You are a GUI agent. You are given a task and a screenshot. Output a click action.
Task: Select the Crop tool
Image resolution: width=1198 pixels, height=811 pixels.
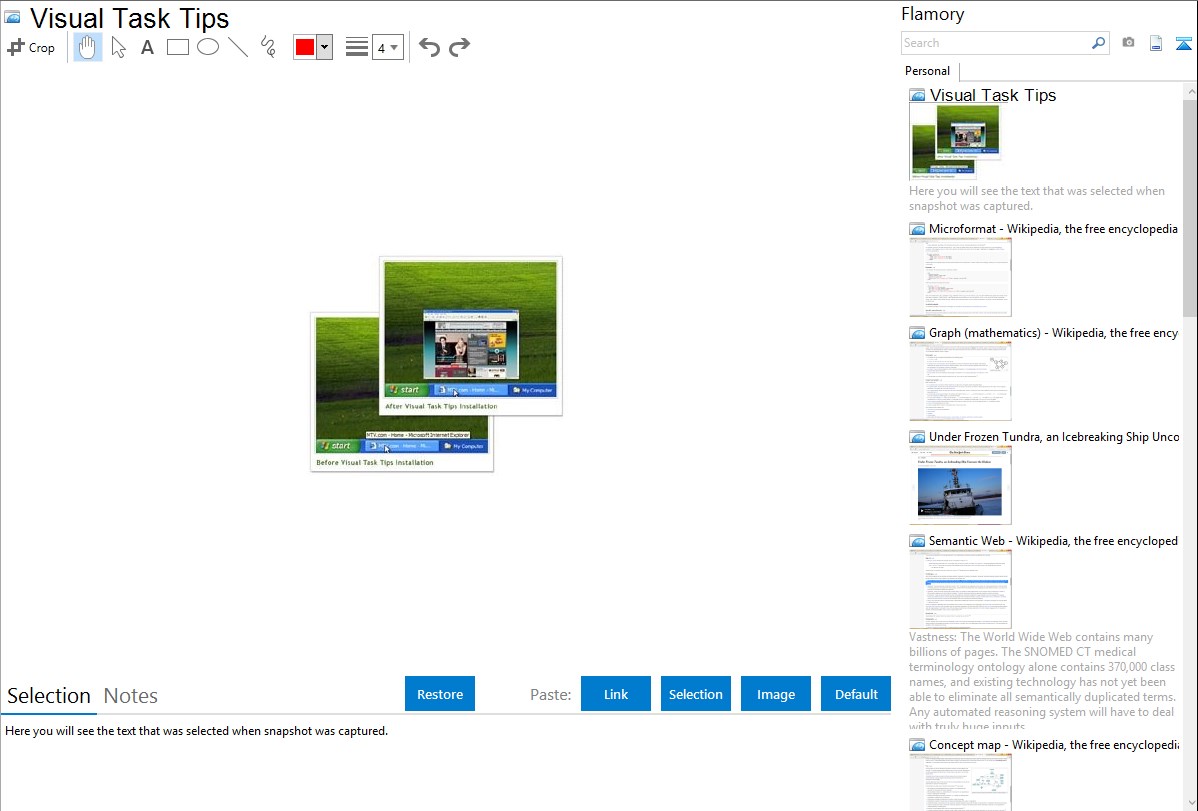tap(31, 47)
